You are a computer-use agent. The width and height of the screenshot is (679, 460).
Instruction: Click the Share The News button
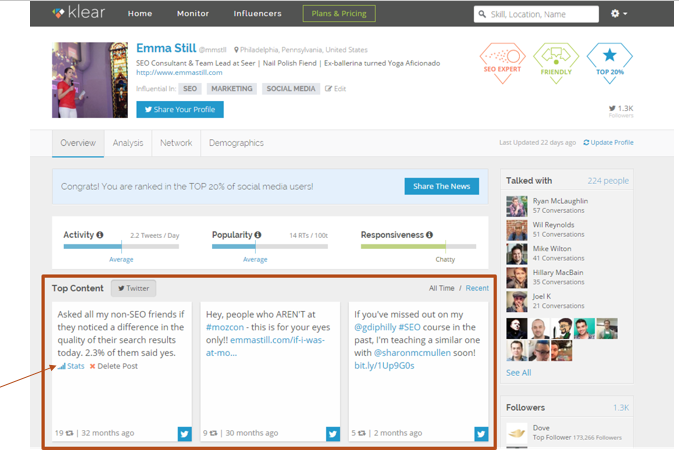click(441, 187)
